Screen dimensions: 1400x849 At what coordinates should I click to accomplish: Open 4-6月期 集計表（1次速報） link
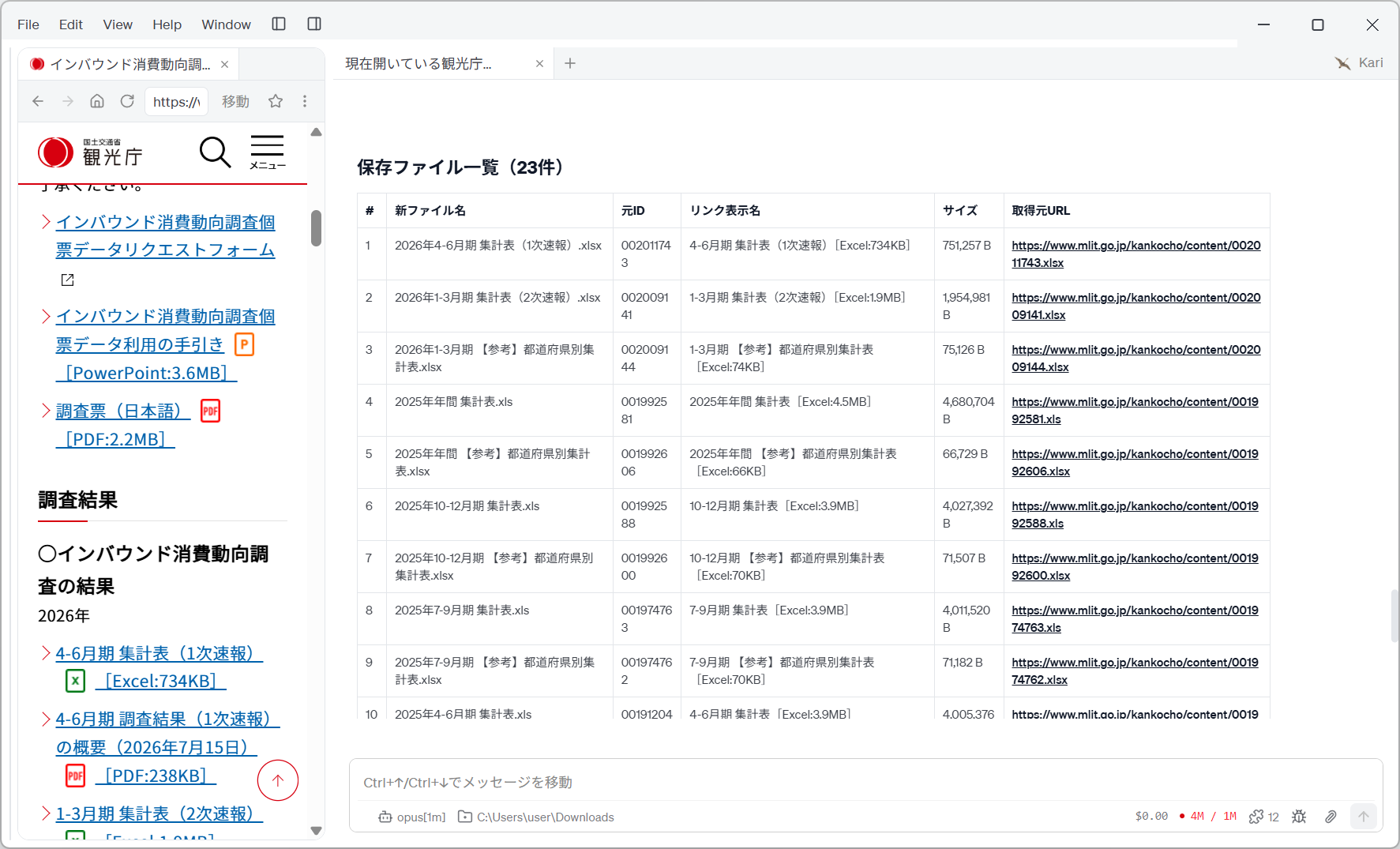pos(159,653)
